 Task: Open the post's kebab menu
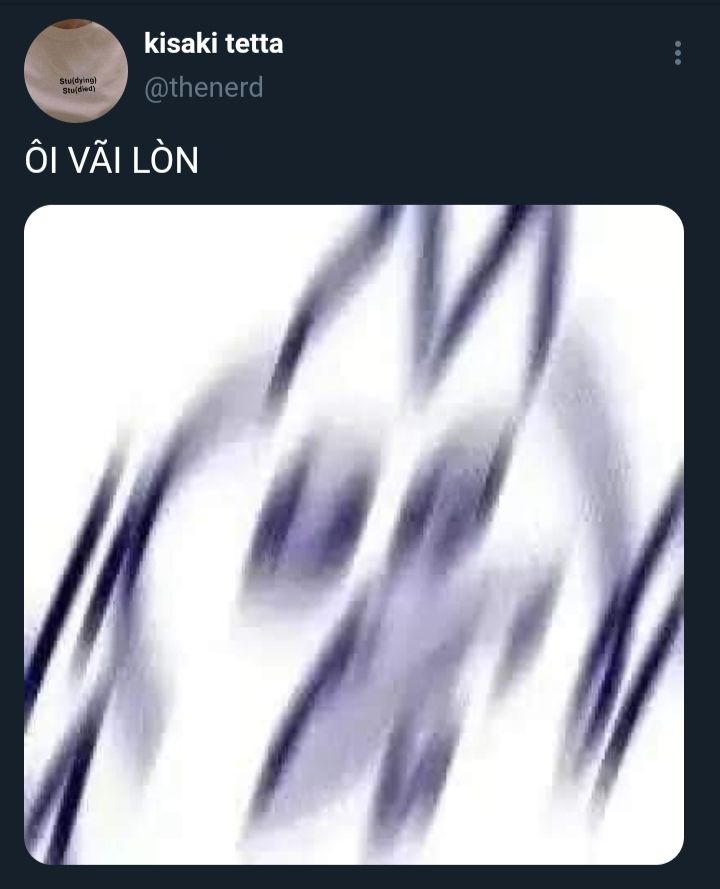click(x=678, y=53)
